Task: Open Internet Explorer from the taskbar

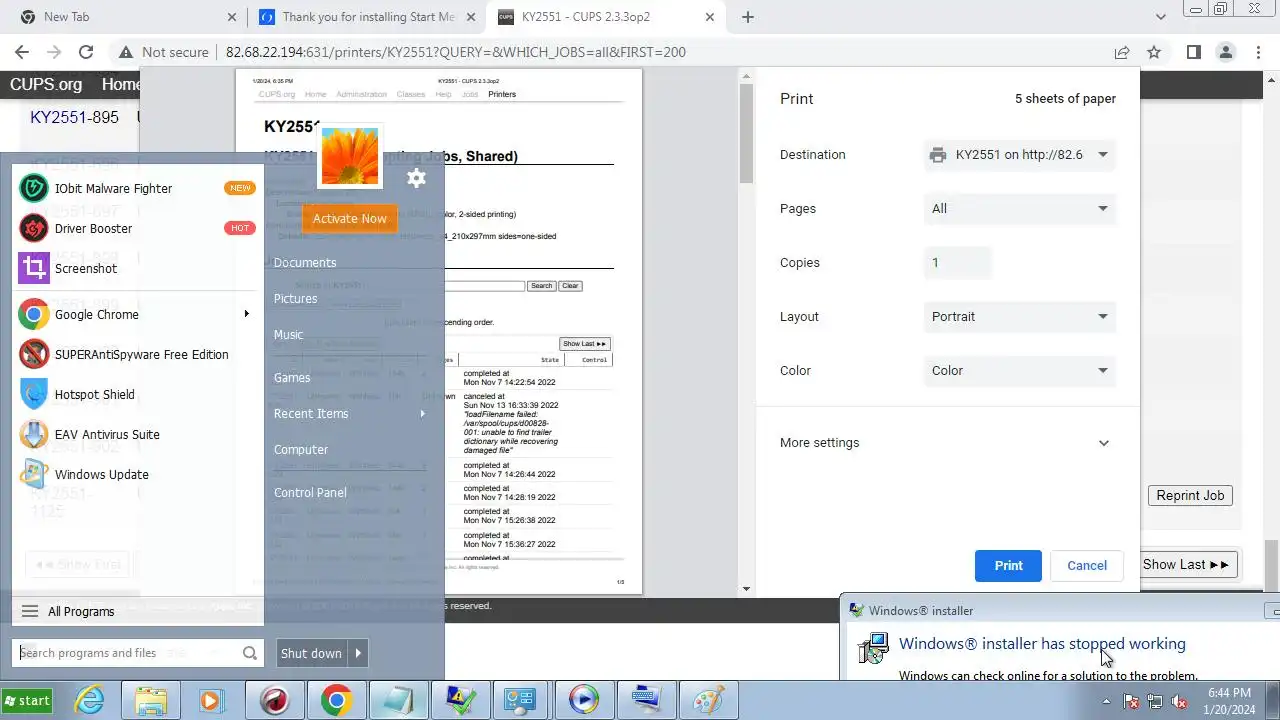Action: coord(90,700)
